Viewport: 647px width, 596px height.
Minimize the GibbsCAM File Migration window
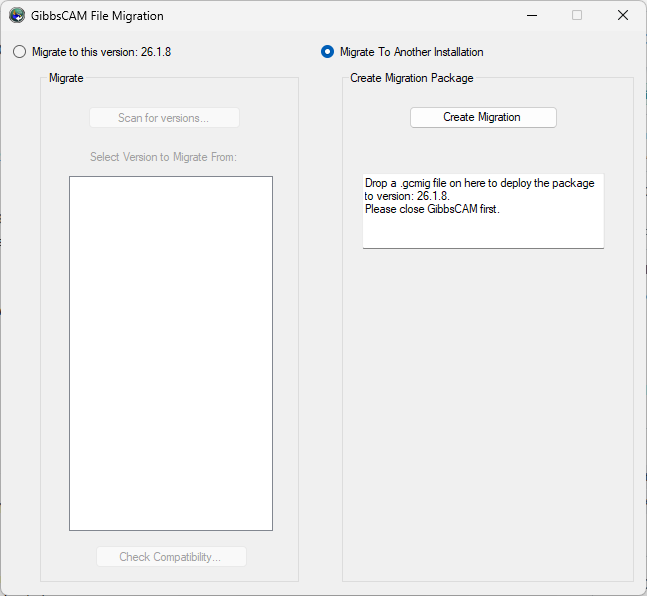532,16
